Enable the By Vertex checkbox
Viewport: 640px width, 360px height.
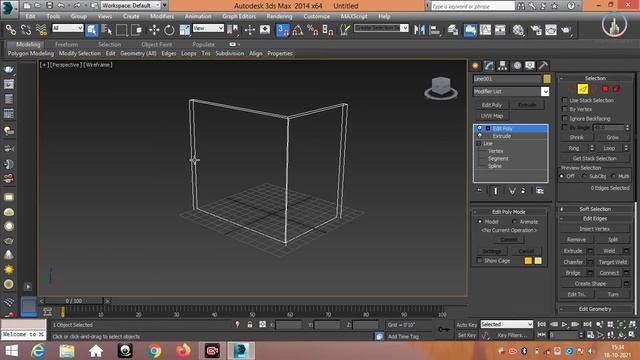click(x=565, y=109)
